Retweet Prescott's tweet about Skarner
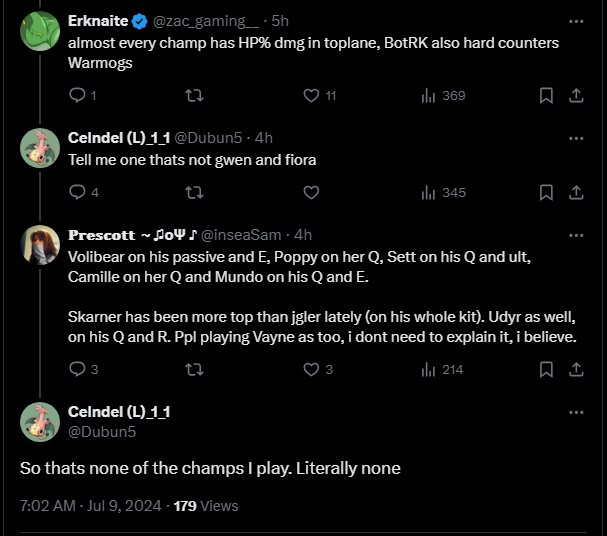 [x=194, y=369]
